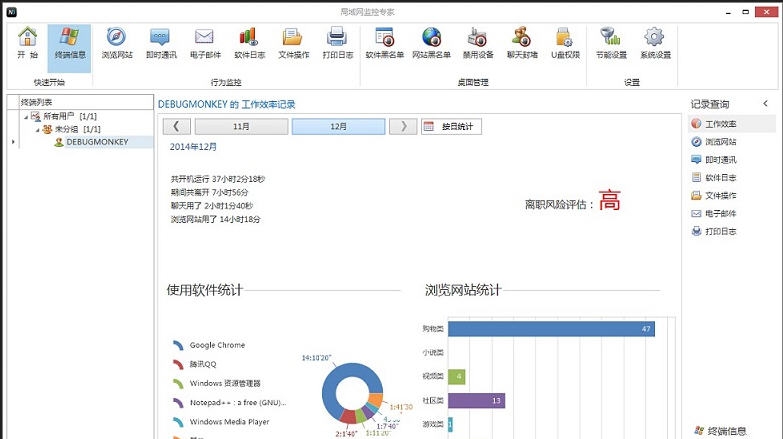Open the 软件黑名单 blacklist tool

tap(385, 43)
